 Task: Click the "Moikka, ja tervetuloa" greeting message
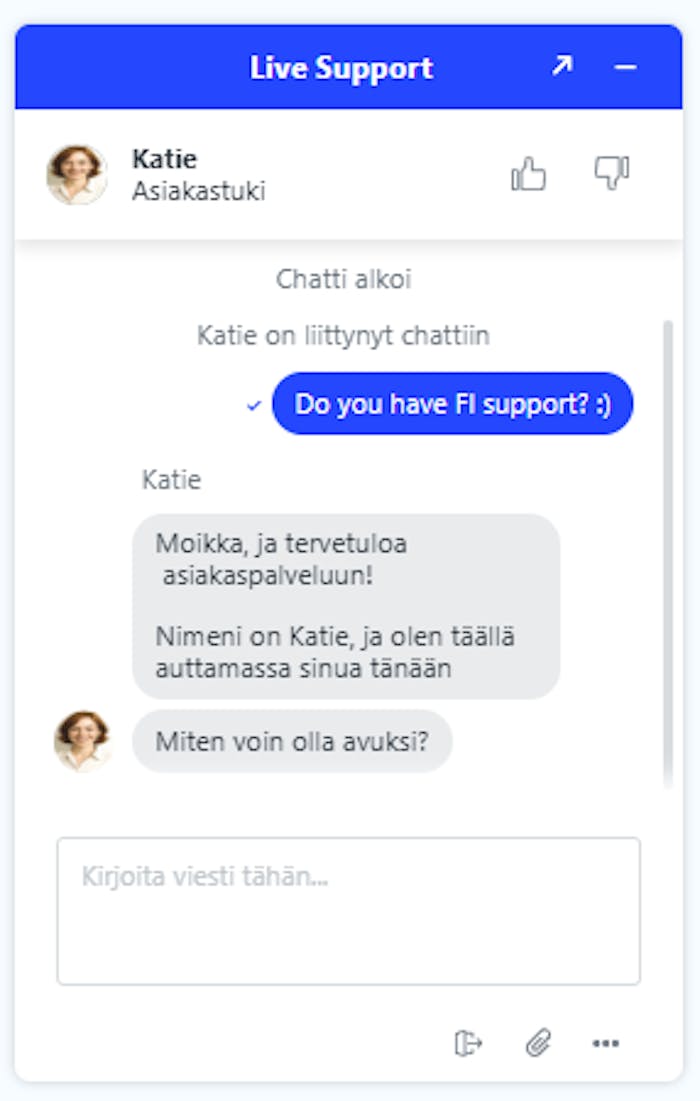345,606
